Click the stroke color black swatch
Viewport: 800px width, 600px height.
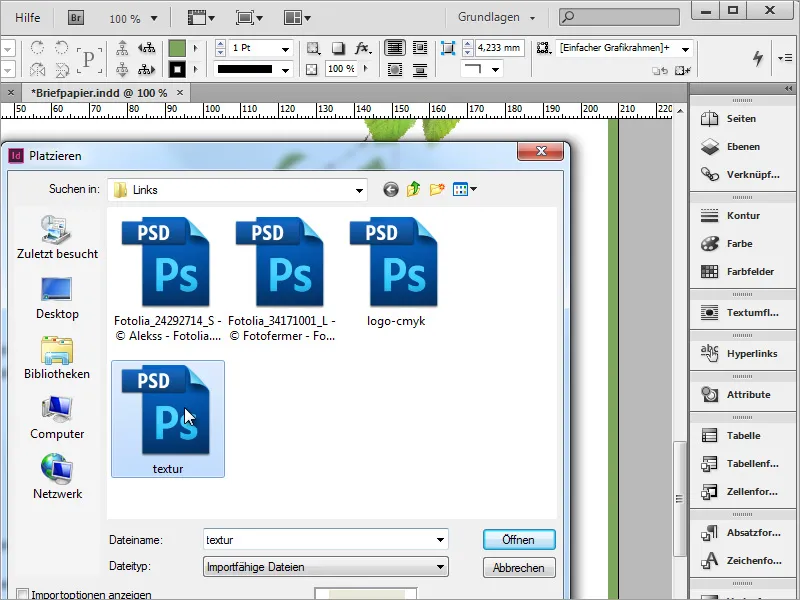(x=177, y=69)
